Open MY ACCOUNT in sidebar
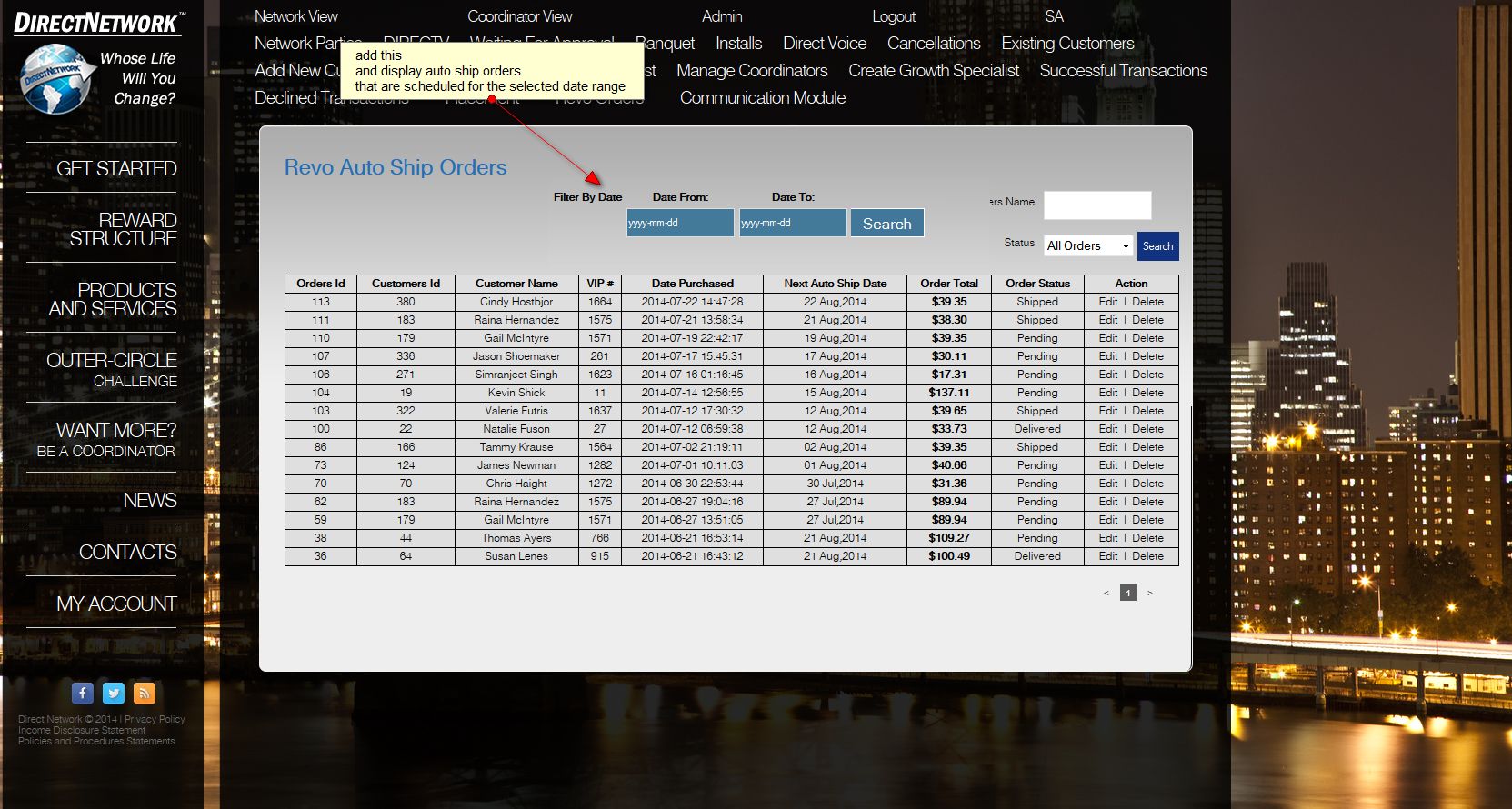Viewport: 1512px width, 809px height. 116,604
